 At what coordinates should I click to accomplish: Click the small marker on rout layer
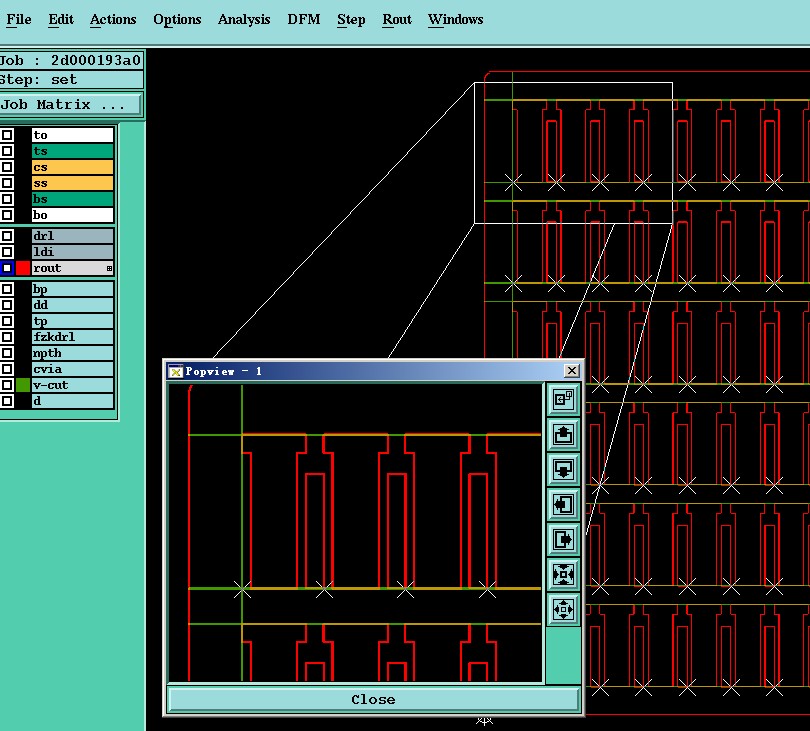(109, 268)
